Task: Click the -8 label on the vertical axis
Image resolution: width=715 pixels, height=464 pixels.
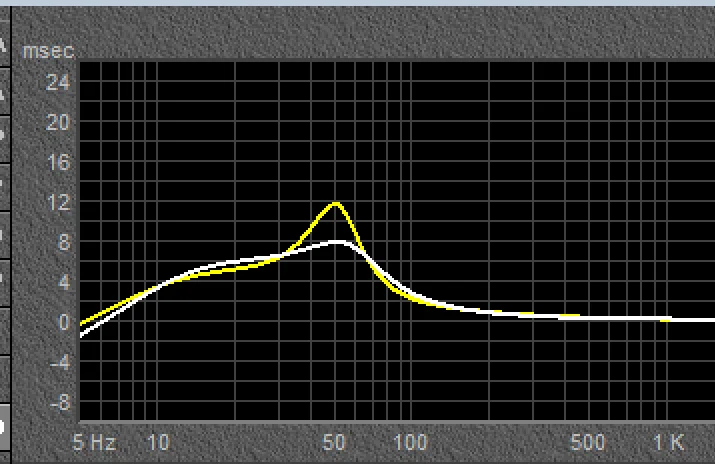Action: coord(60,402)
